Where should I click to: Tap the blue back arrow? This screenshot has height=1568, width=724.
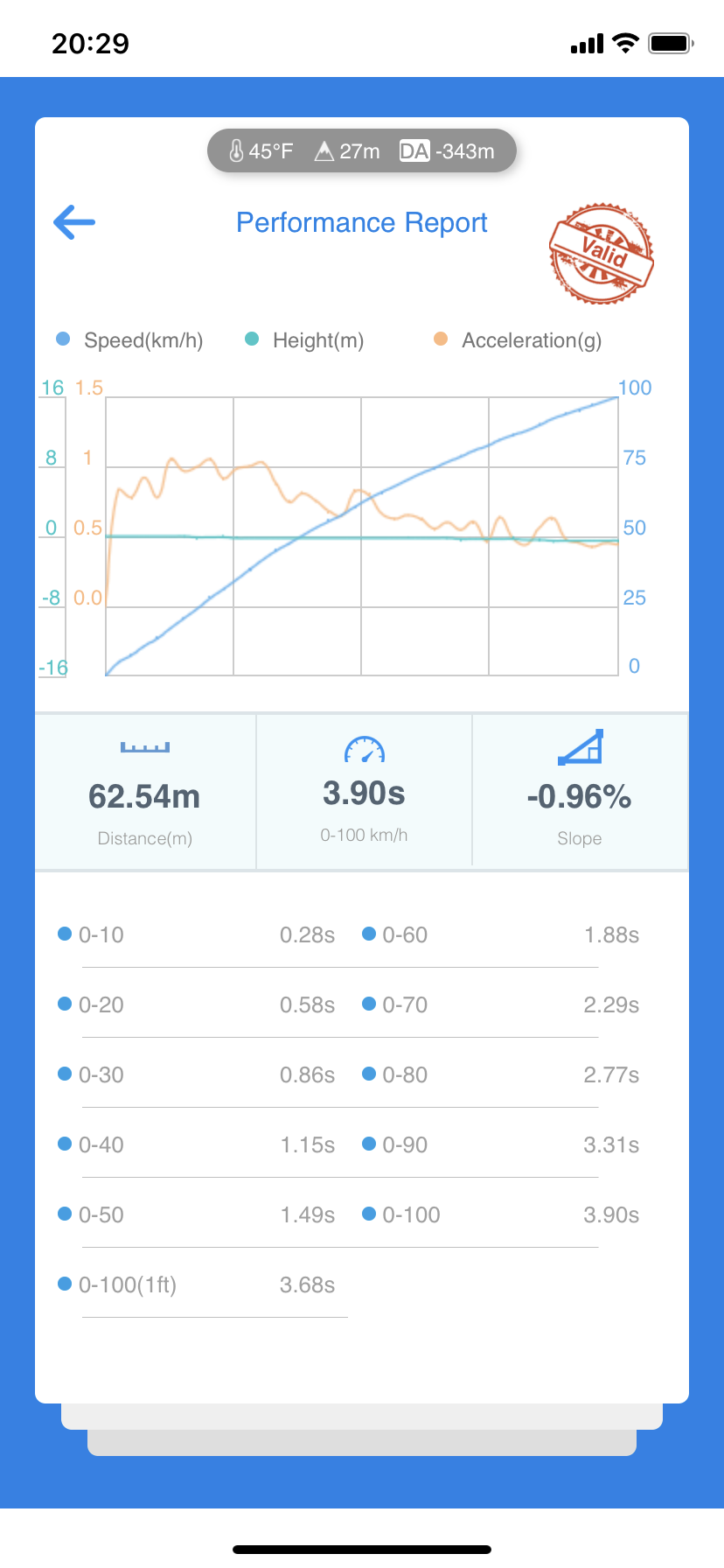click(74, 222)
